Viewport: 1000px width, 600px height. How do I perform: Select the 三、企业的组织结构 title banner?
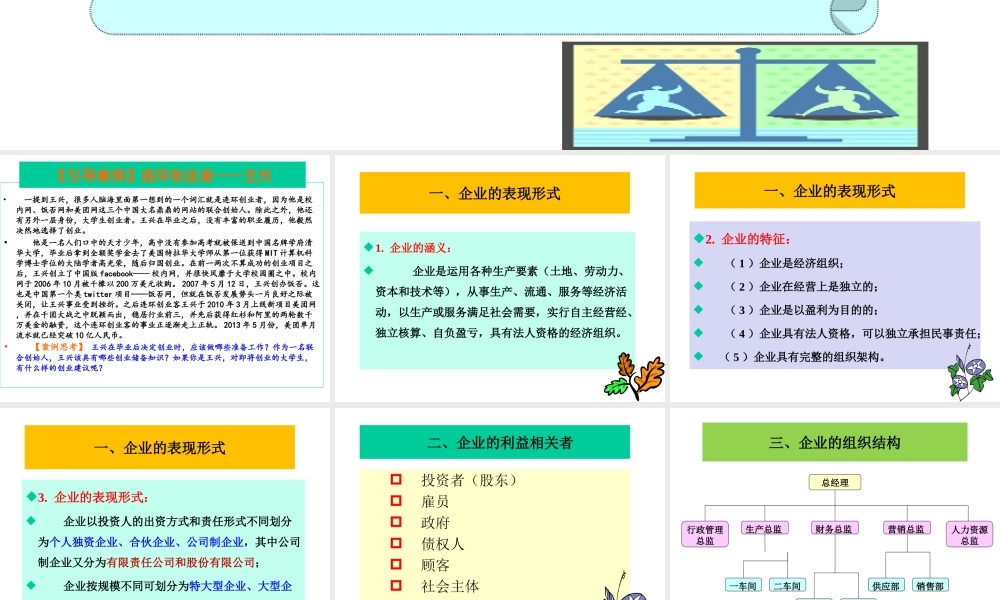(834, 442)
